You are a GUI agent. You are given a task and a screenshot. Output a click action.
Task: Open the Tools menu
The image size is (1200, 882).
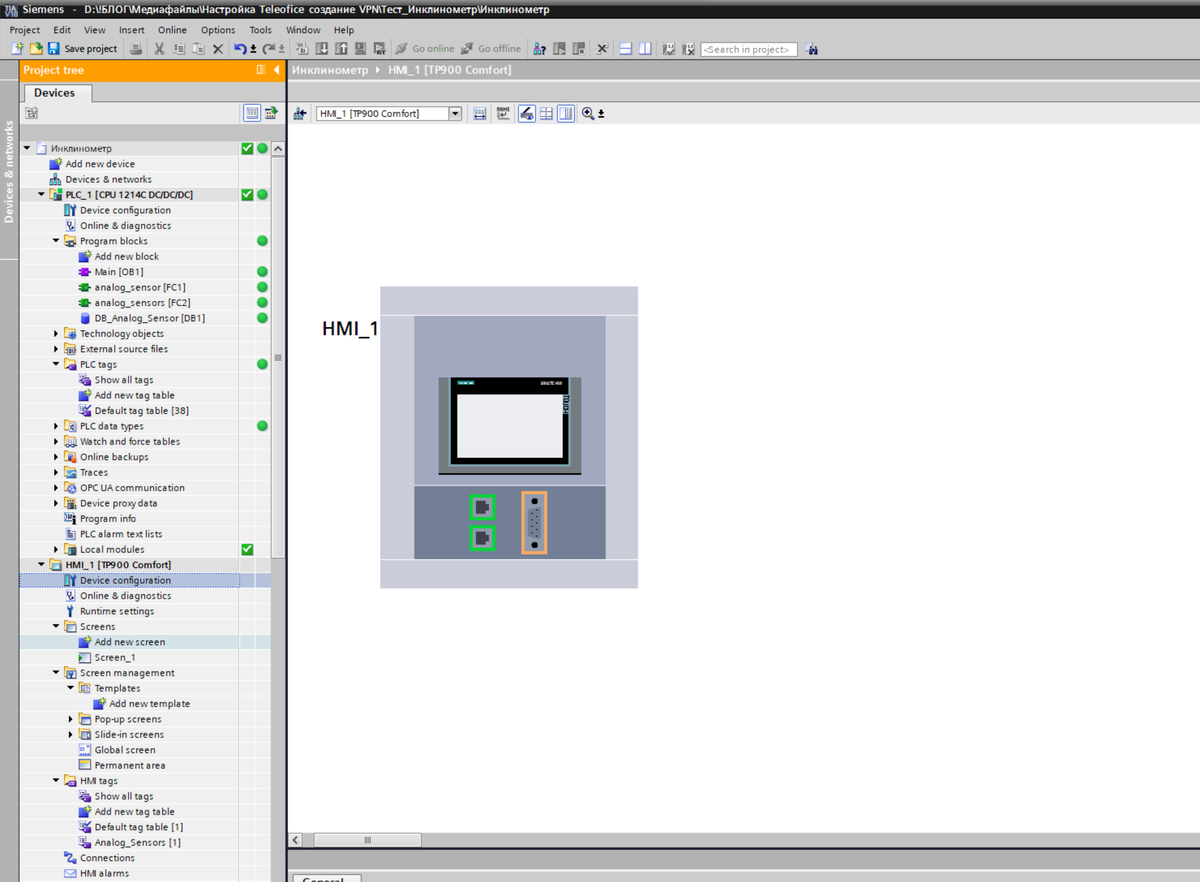pyautogui.click(x=261, y=30)
